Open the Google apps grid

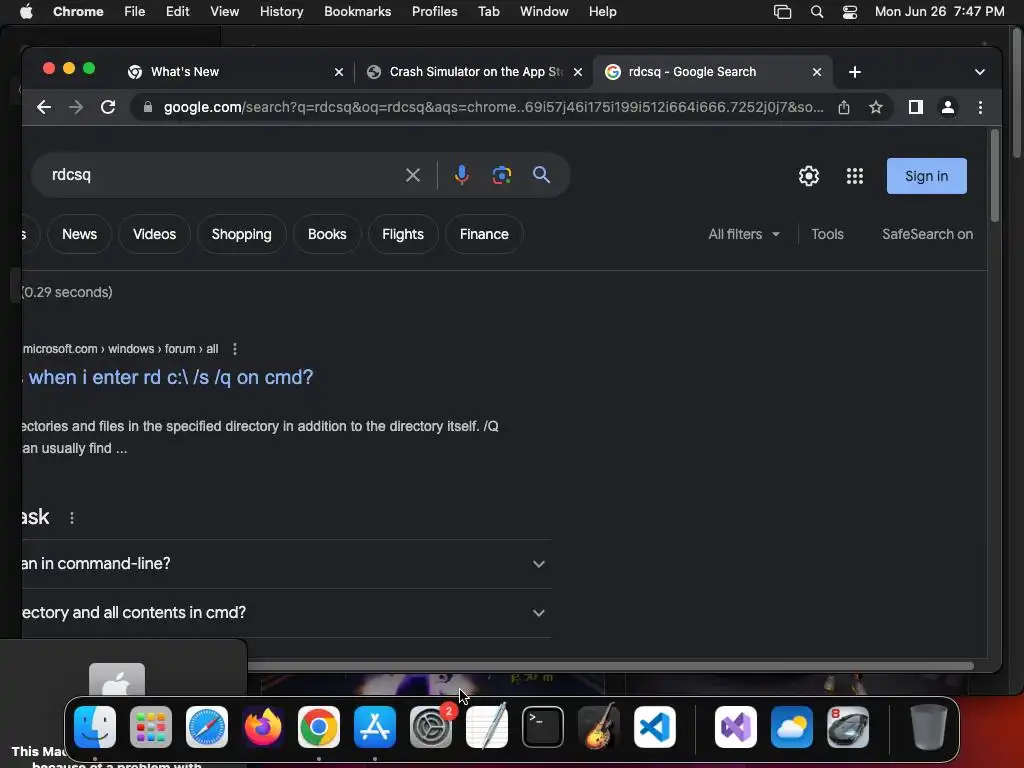(854, 176)
